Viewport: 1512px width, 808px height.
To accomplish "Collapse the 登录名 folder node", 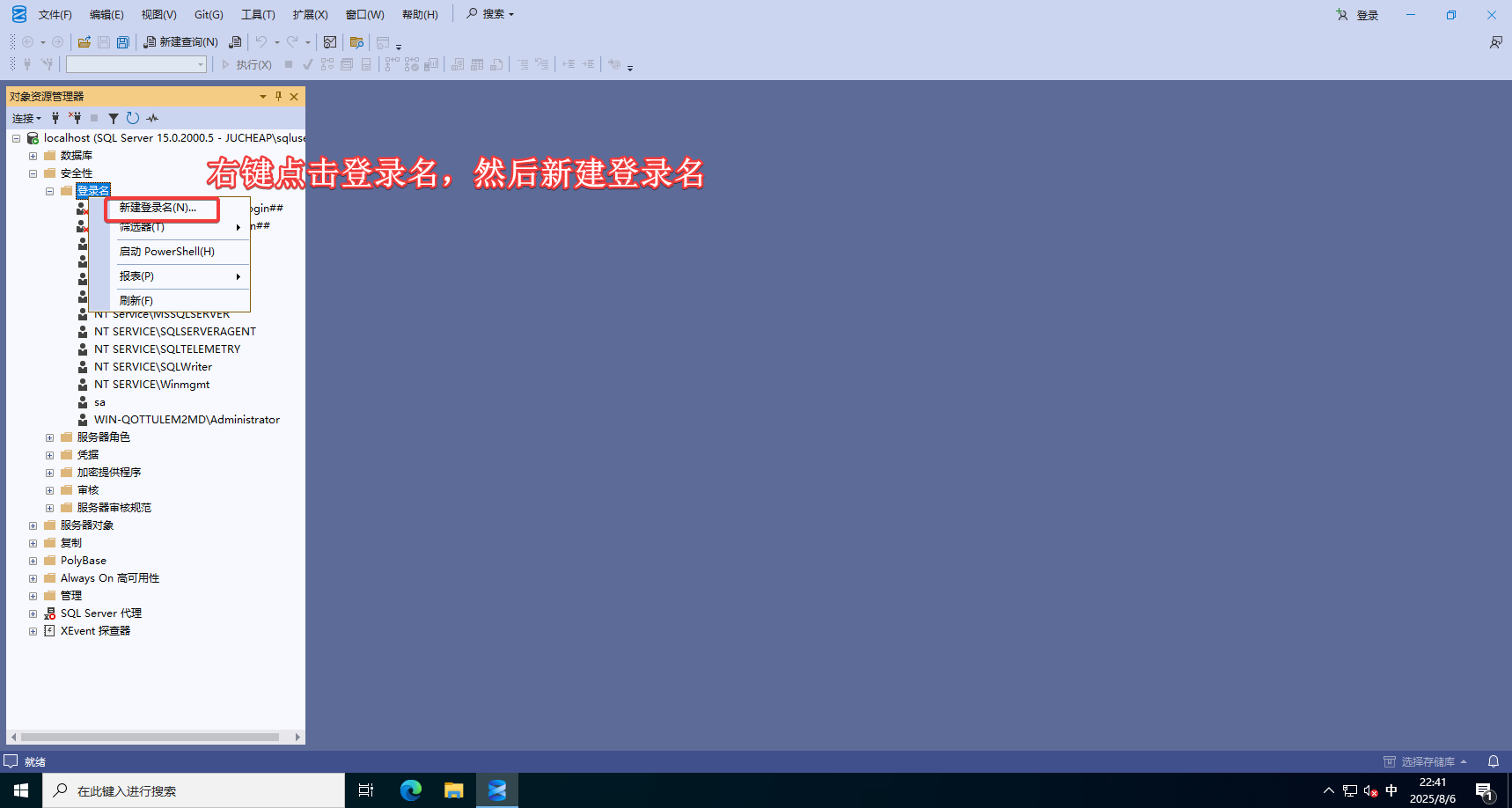I will pos(50,191).
